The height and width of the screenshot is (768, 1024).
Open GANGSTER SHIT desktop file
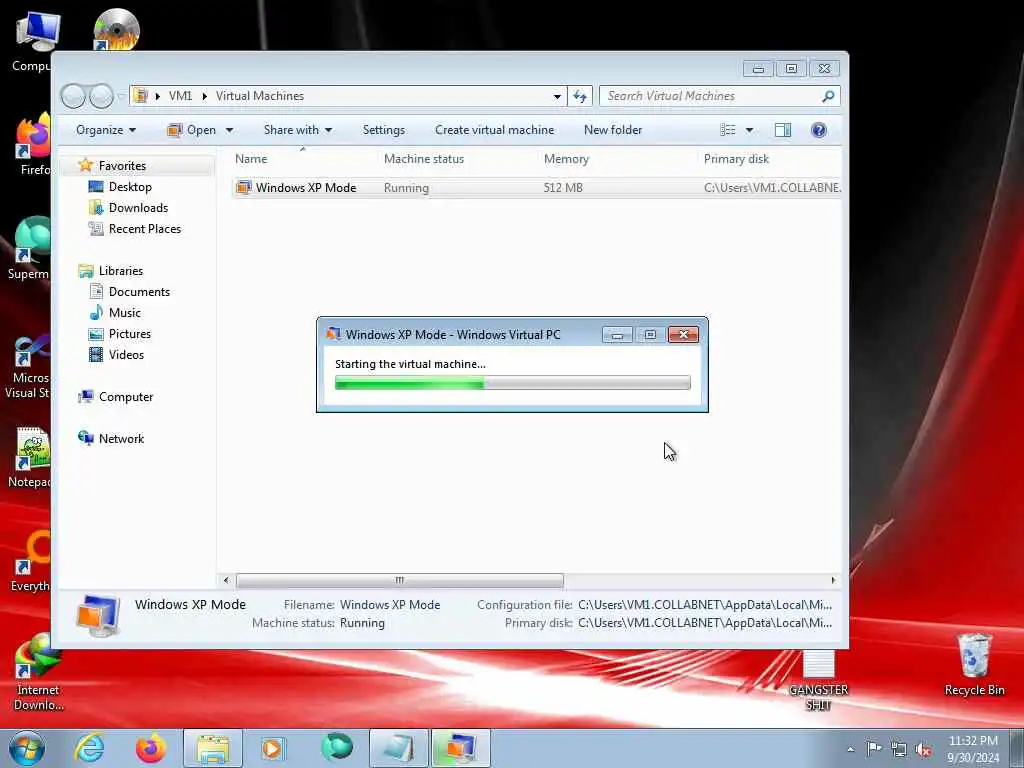click(818, 681)
